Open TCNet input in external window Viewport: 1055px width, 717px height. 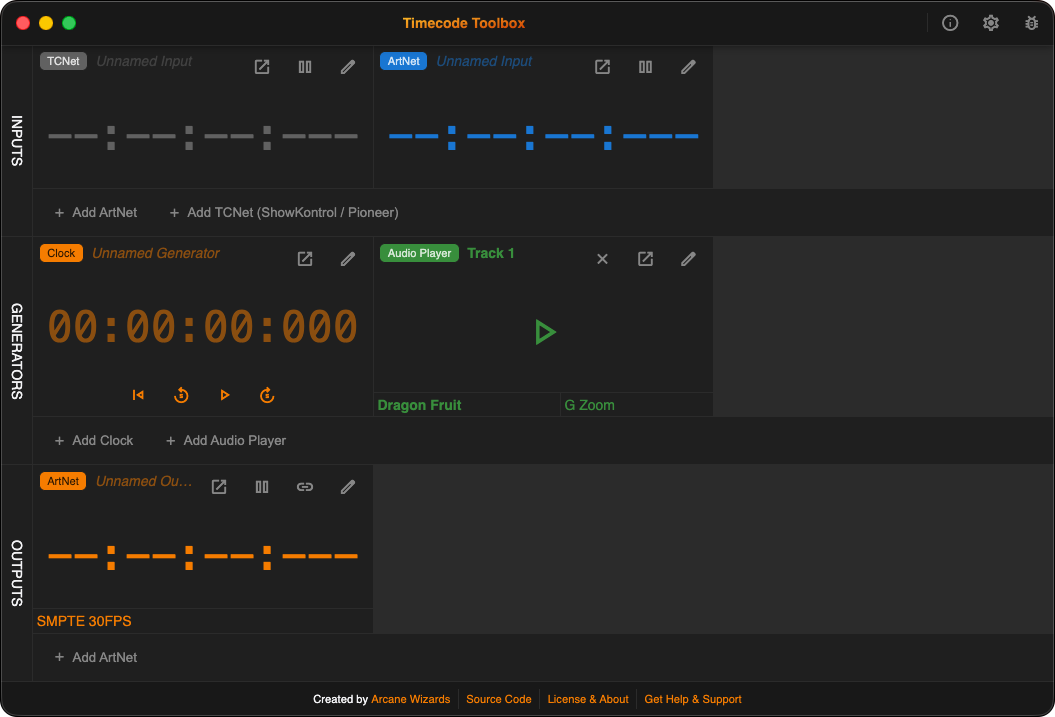click(x=262, y=67)
